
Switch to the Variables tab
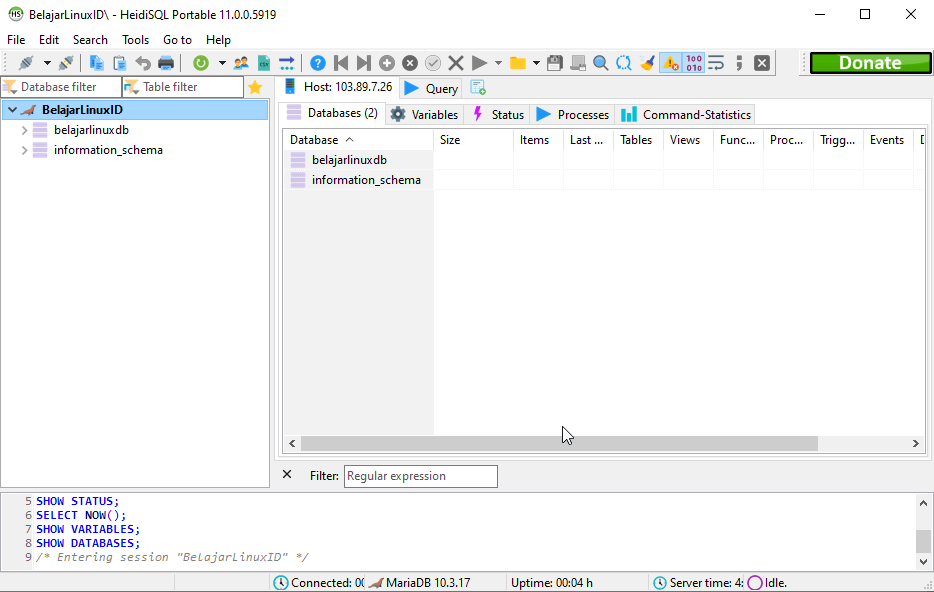(425, 114)
